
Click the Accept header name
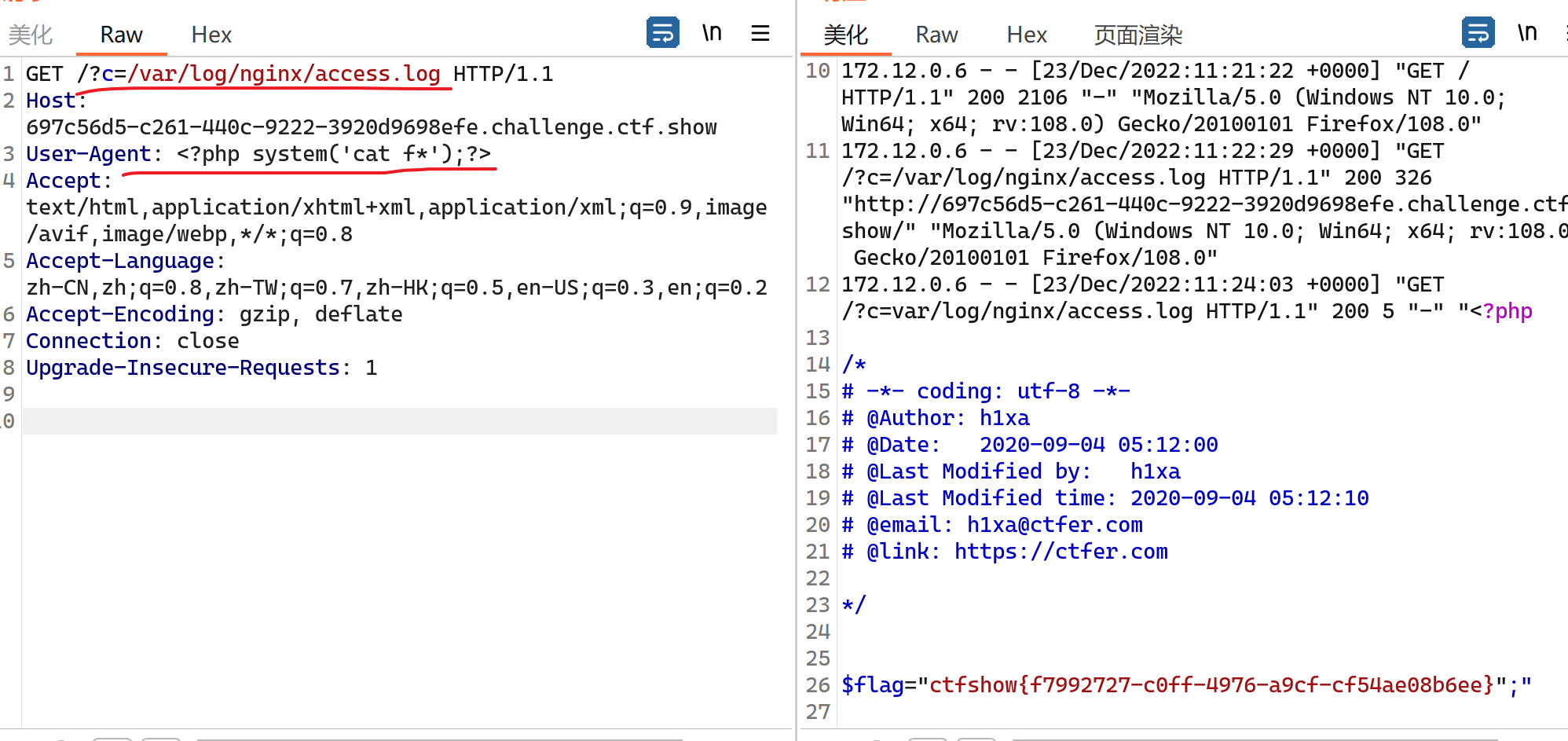[64, 181]
